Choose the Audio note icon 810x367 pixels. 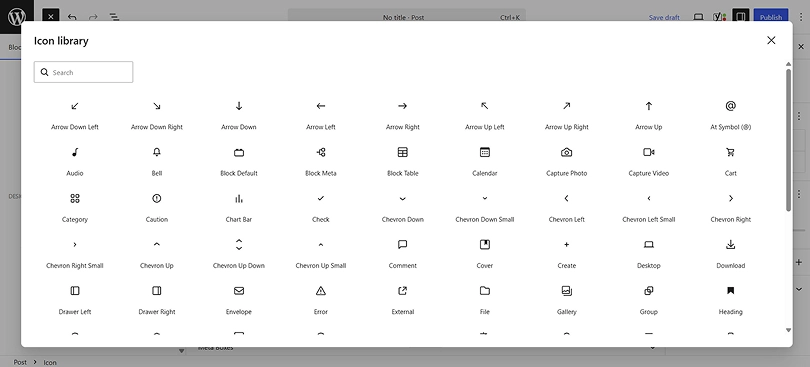pyautogui.click(x=75, y=152)
